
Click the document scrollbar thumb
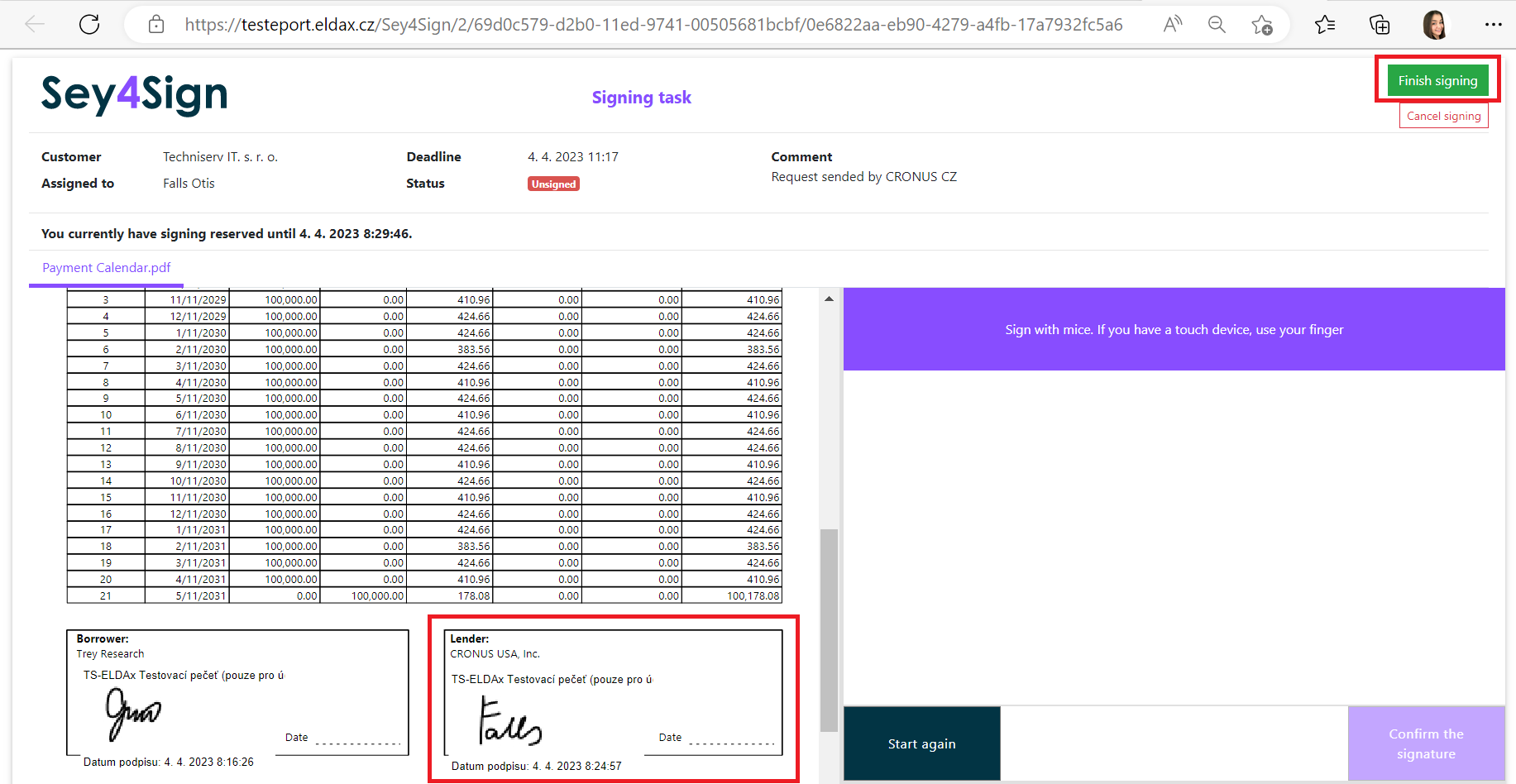coord(829,629)
